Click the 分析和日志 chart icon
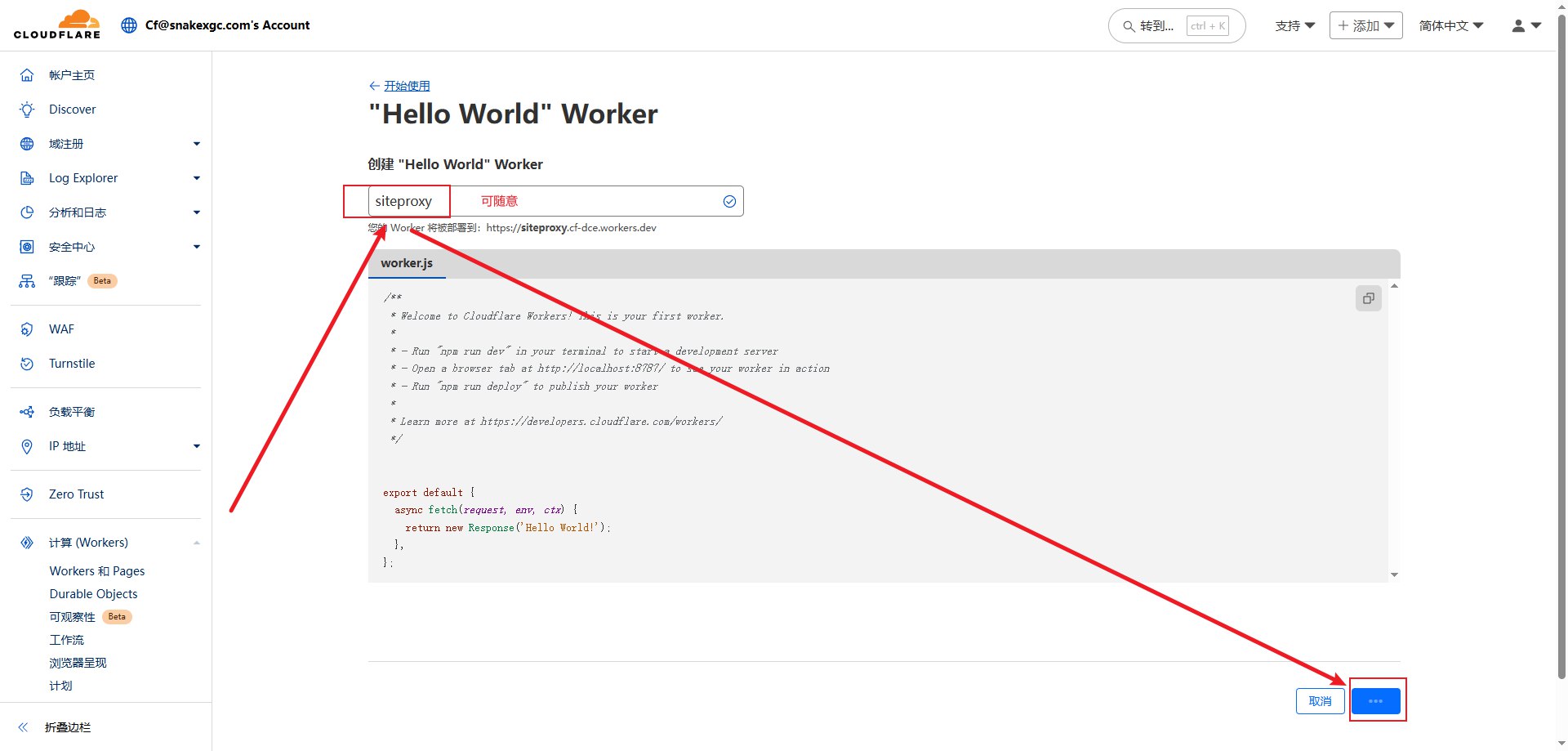 pos(27,212)
